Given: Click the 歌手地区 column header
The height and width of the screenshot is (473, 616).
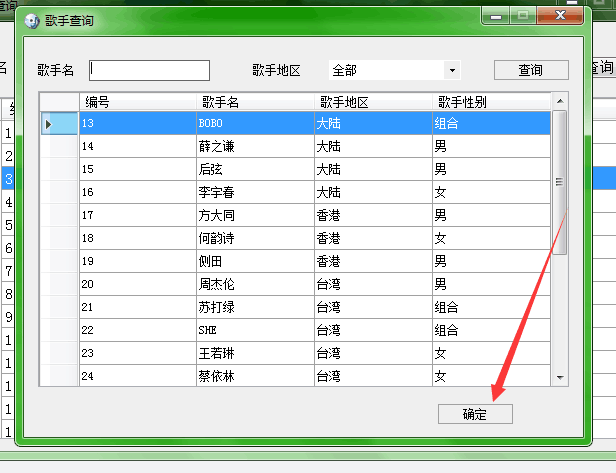Looking at the screenshot, I should point(373,102).
